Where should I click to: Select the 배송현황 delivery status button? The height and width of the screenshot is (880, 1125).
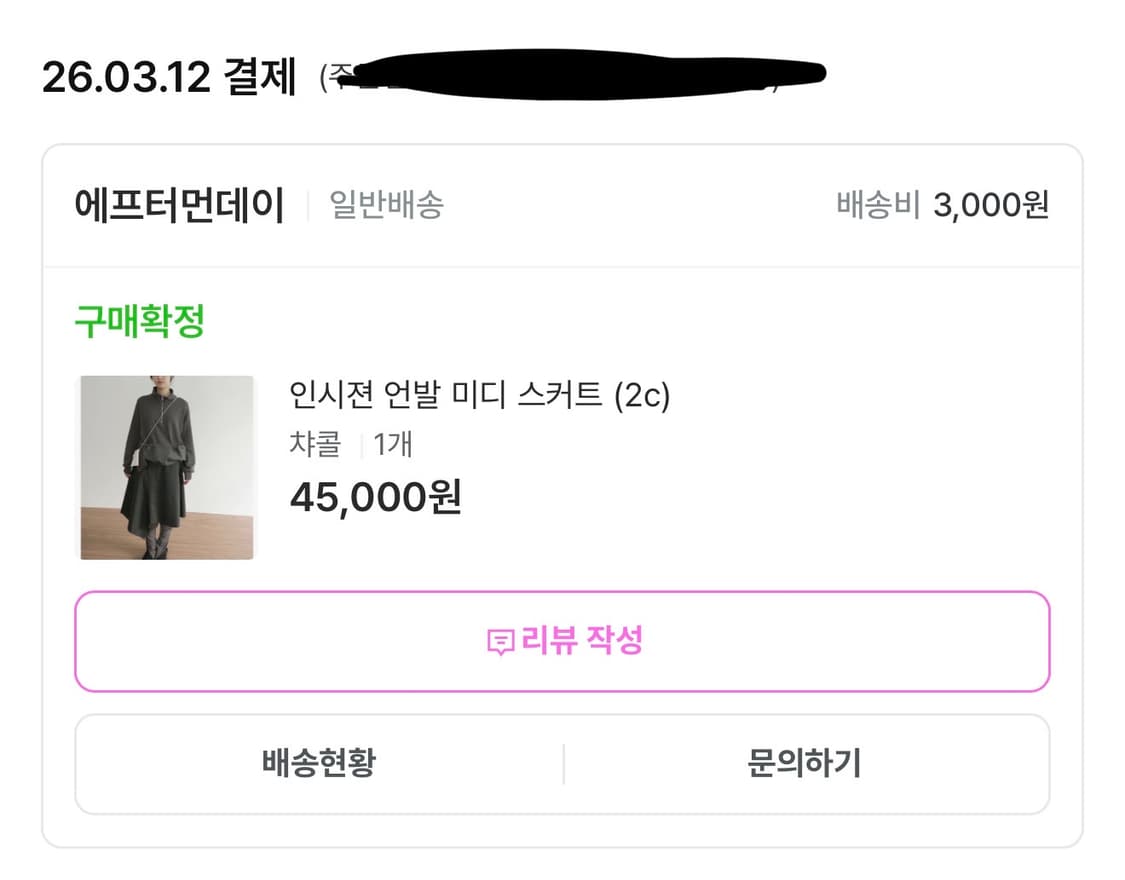(x=320, y=763)
